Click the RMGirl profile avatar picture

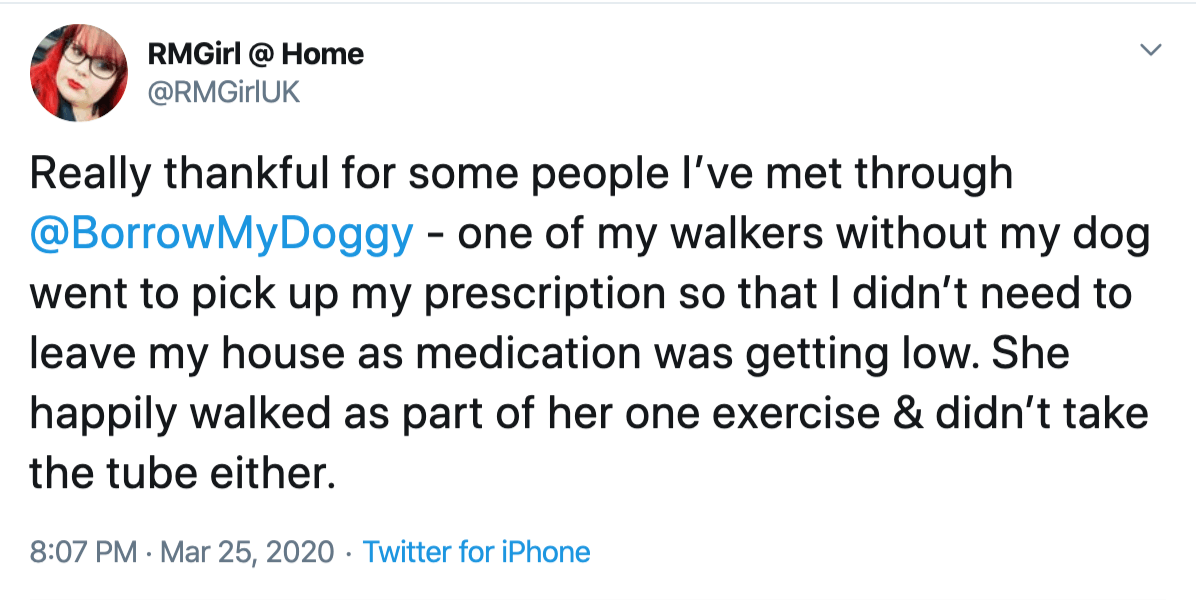(79, 72)
